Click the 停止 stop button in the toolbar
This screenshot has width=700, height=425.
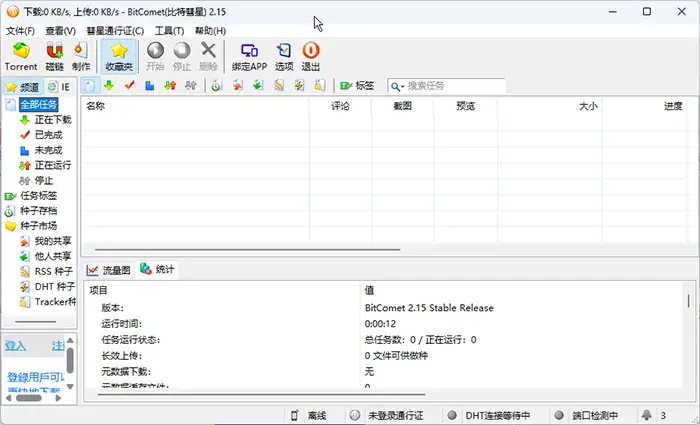pos(182,56)
